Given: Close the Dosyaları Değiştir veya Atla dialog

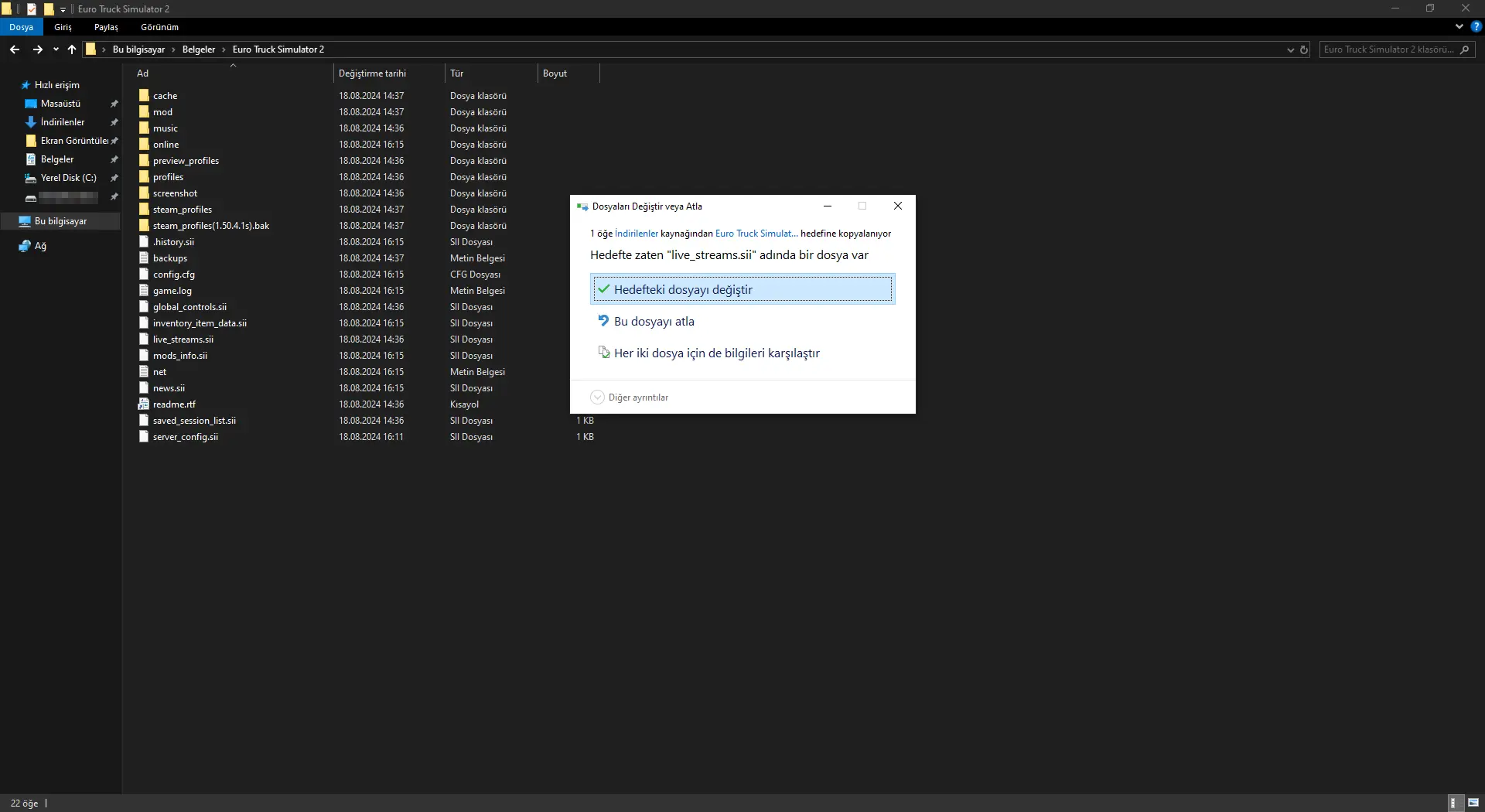Looking at the screenshot, I should [x=898, y=206].
